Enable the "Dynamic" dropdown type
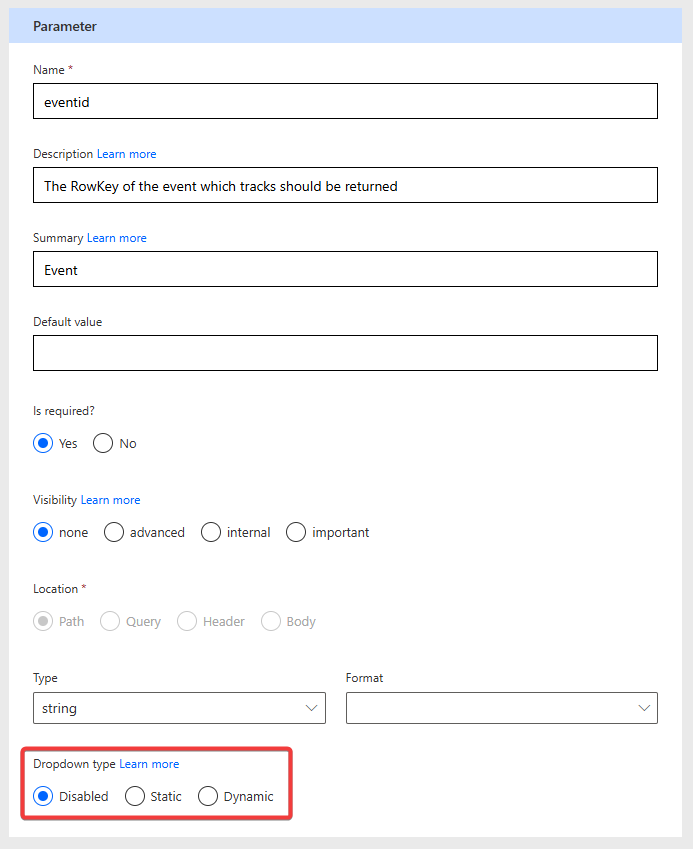693x849 pixels. [208, 796]
